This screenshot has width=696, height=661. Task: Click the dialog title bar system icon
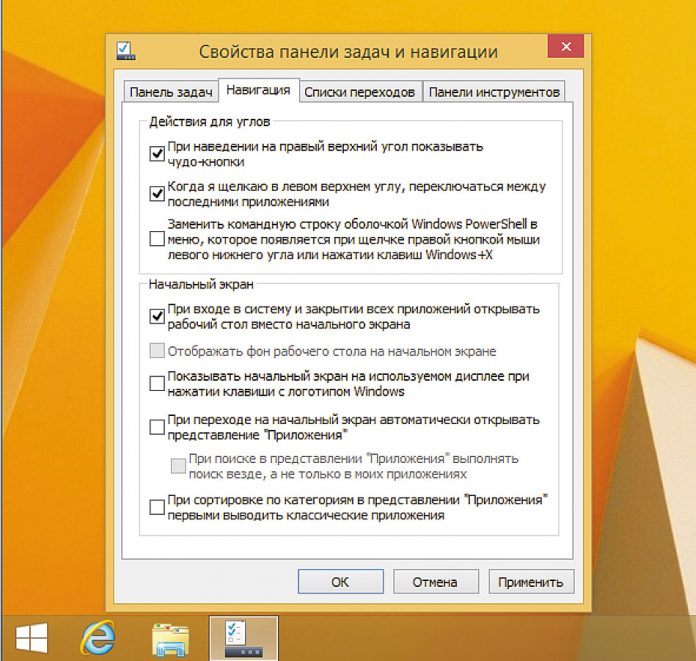tap(124, 49)
